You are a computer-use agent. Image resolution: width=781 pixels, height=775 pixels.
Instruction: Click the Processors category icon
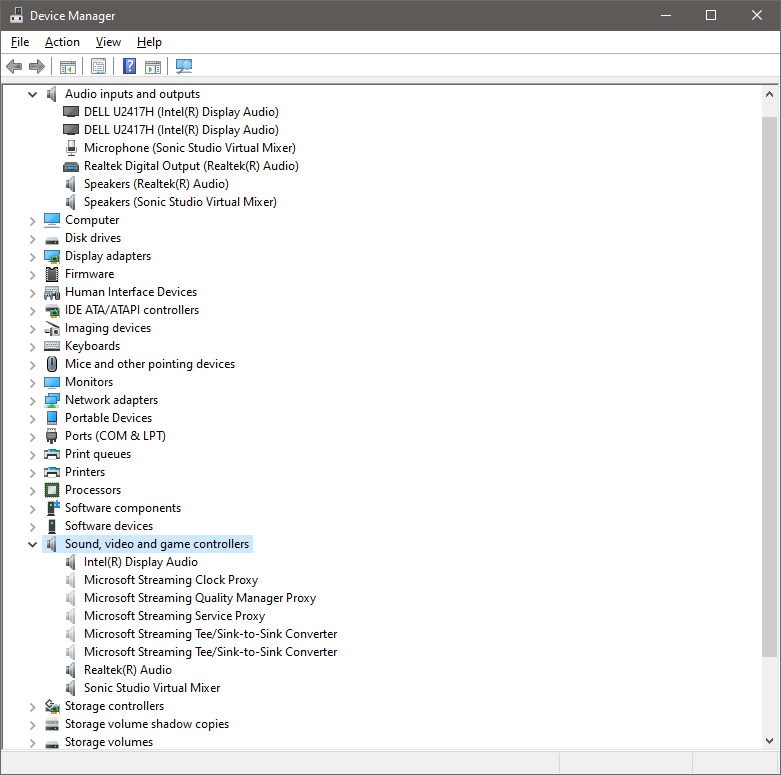pos(52,490)
